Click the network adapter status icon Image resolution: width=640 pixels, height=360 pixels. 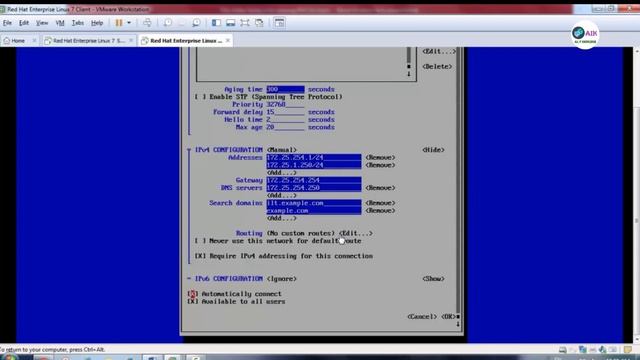tap(582, 350)
